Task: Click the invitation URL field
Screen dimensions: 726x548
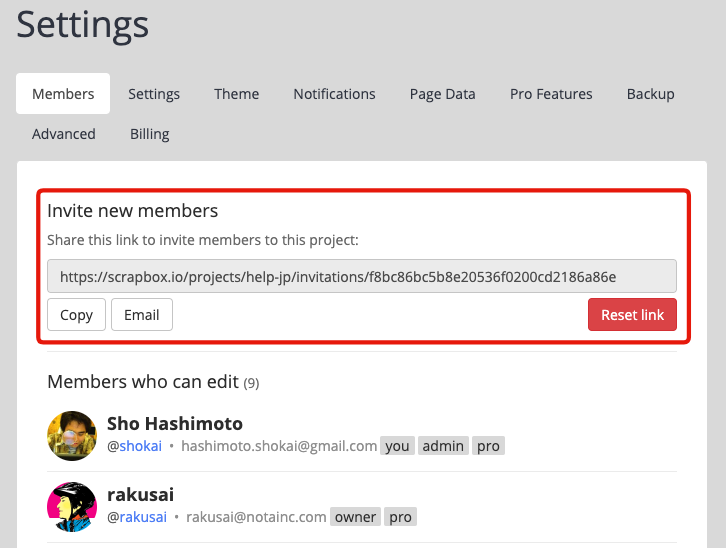Action: point(362,276)
